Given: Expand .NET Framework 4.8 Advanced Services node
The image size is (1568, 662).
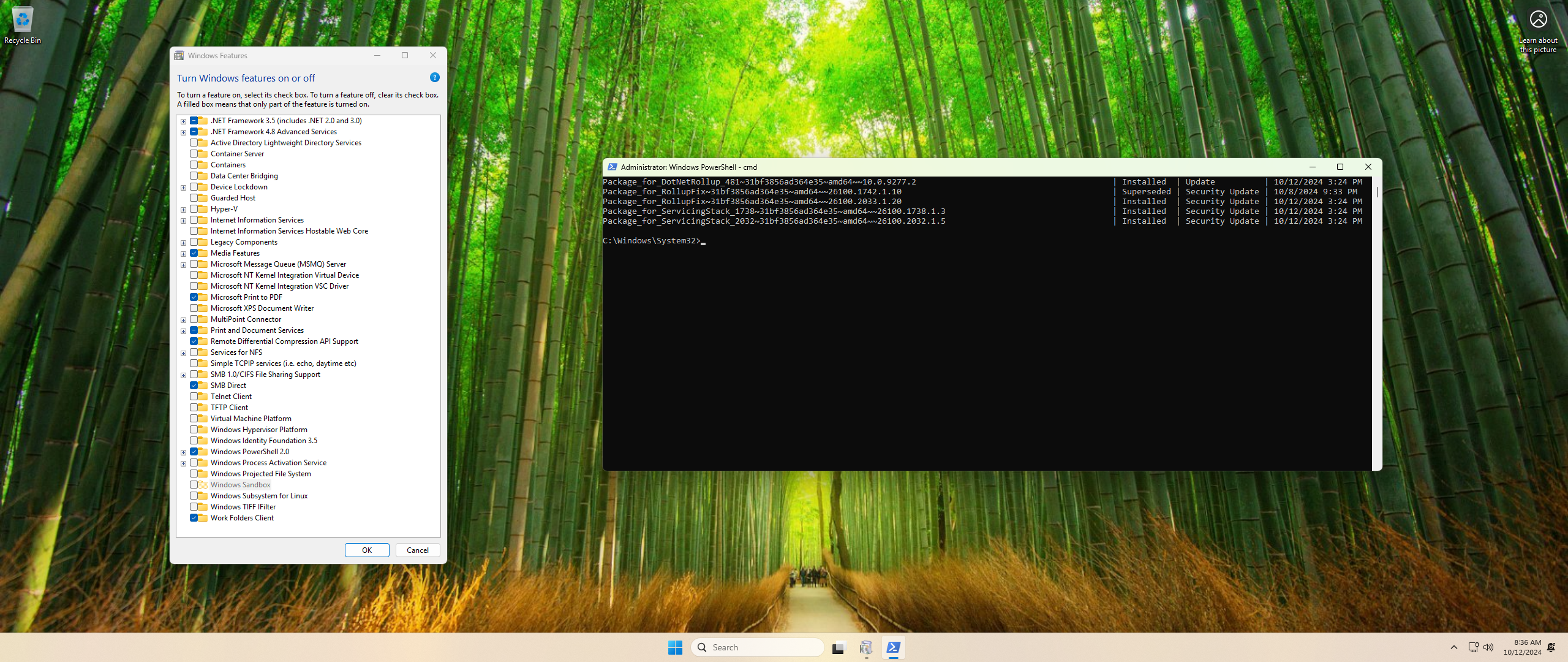Looking at the screenshot, I should tap(183, 132).
